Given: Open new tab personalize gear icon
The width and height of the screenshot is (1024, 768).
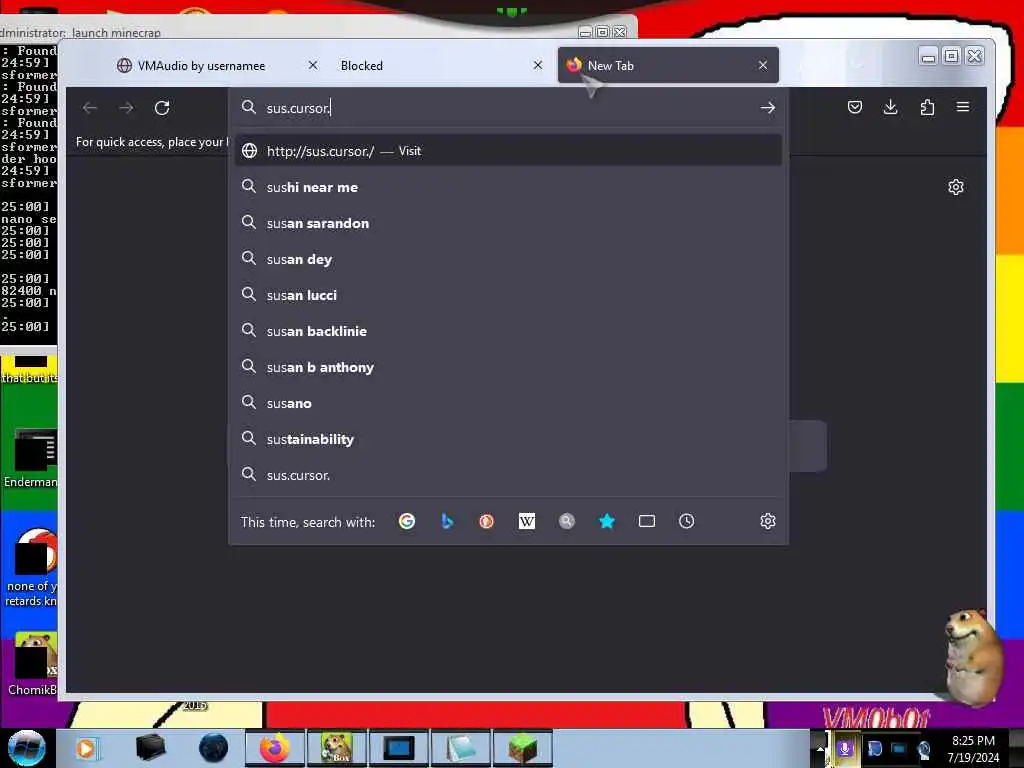Looking at the screenshot, I should click(x=955, y=187).
